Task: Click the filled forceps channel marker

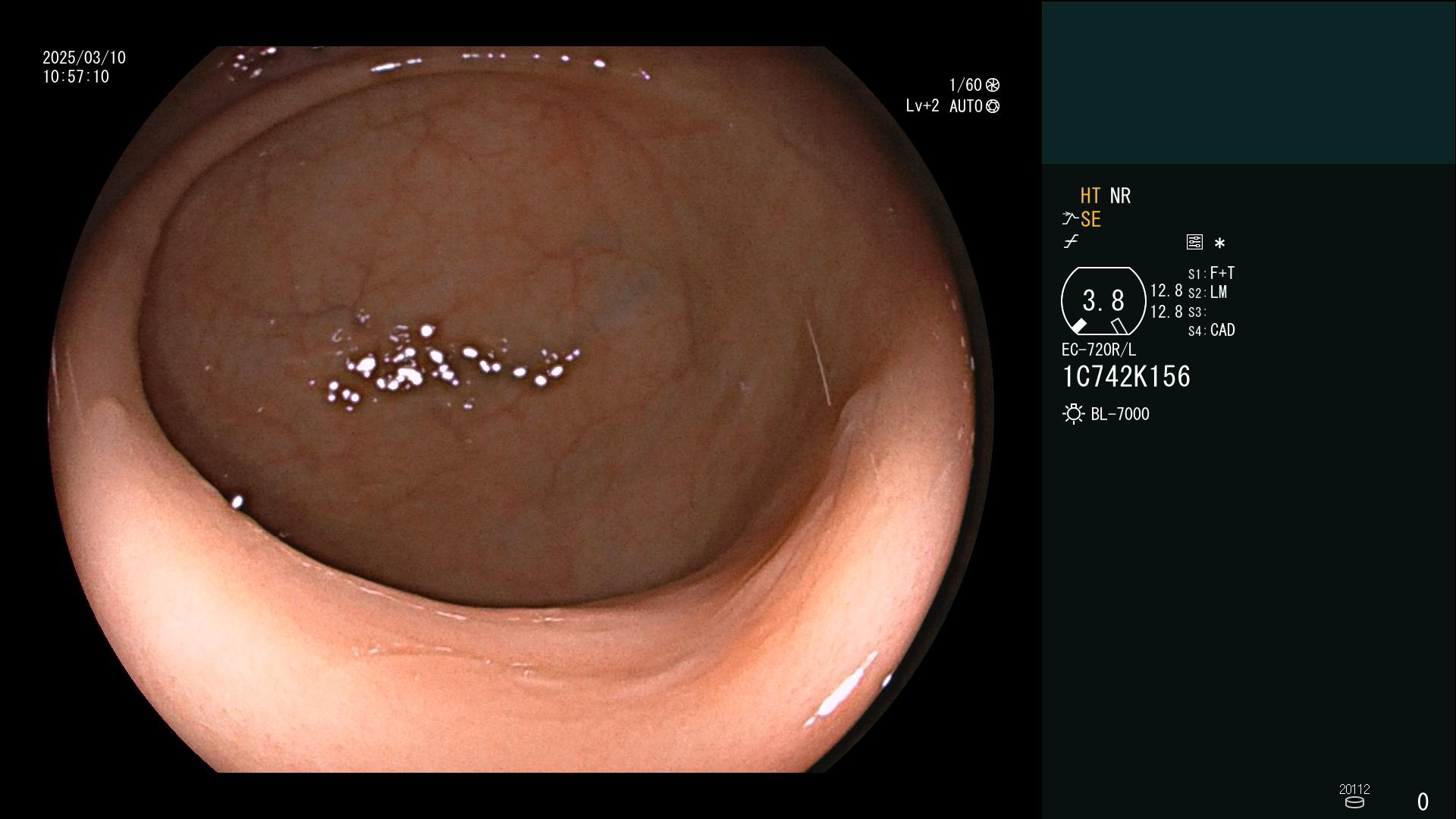Action: tap(1078, 326)
